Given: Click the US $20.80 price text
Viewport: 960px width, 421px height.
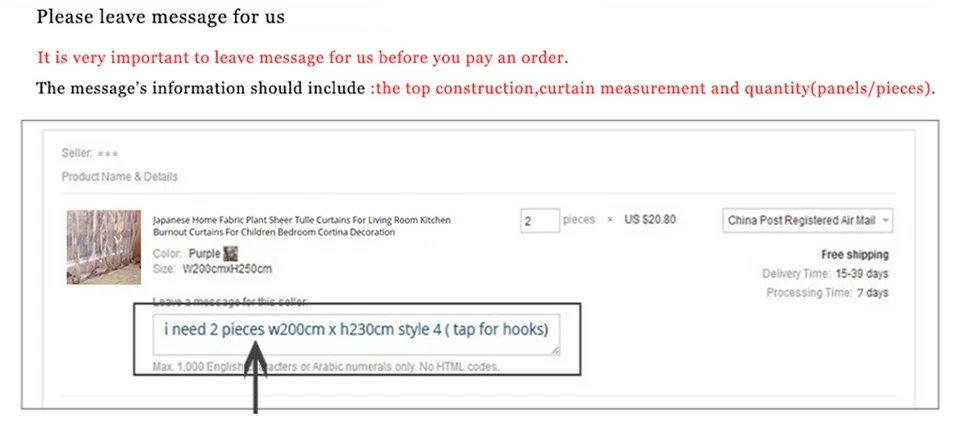Looking at the screenshot, I should point(650,219).
